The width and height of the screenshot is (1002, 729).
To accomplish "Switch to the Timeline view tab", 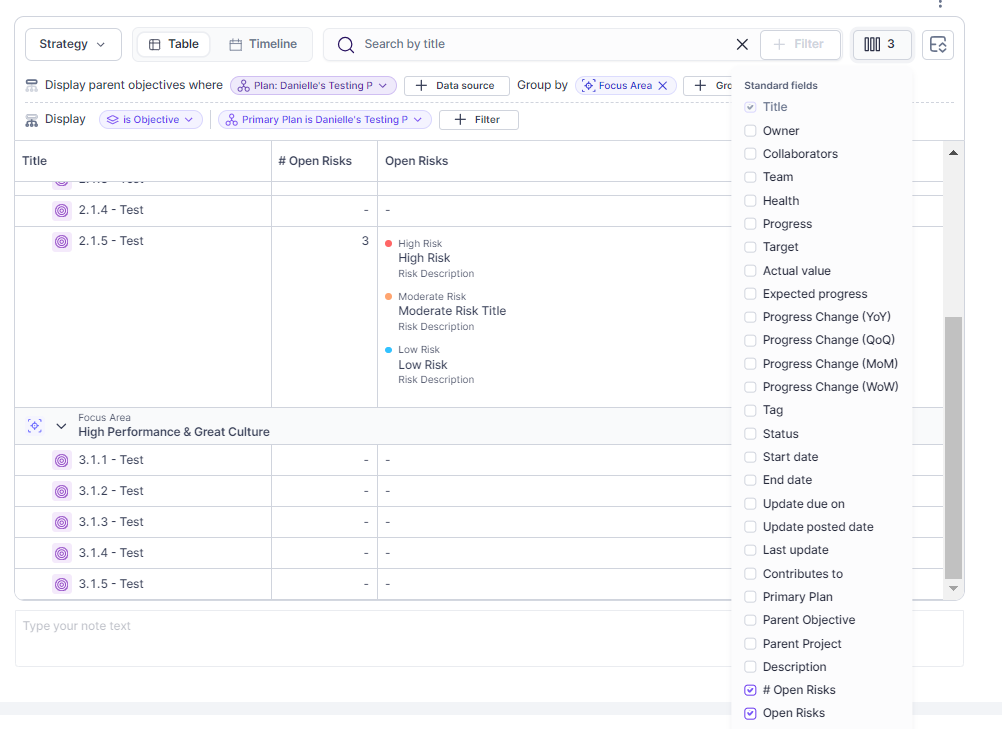I will pos(263,44).
